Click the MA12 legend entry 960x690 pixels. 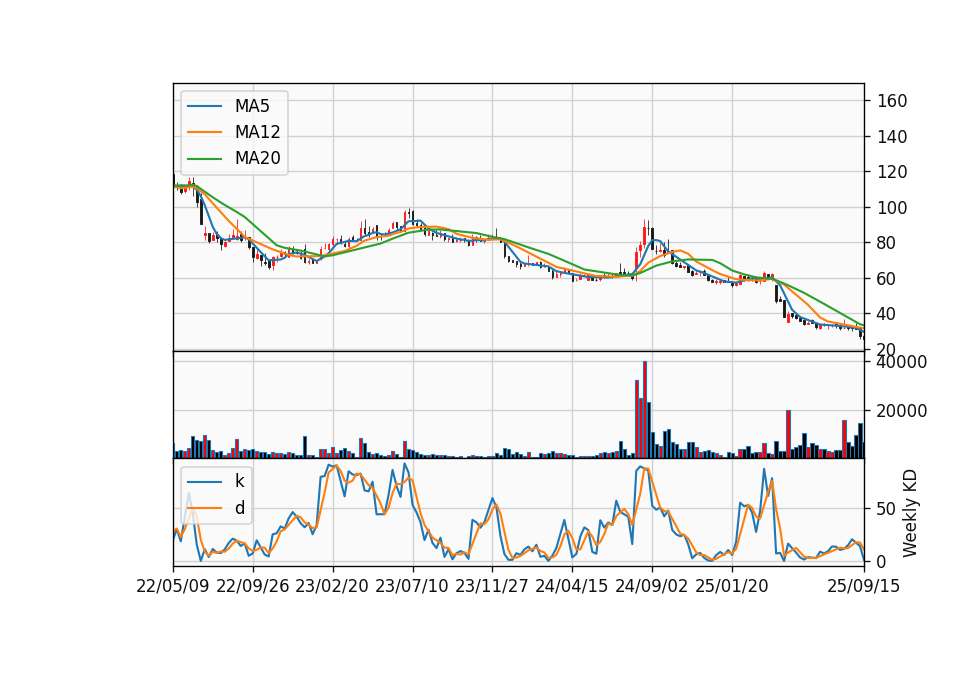pos(233,132)
